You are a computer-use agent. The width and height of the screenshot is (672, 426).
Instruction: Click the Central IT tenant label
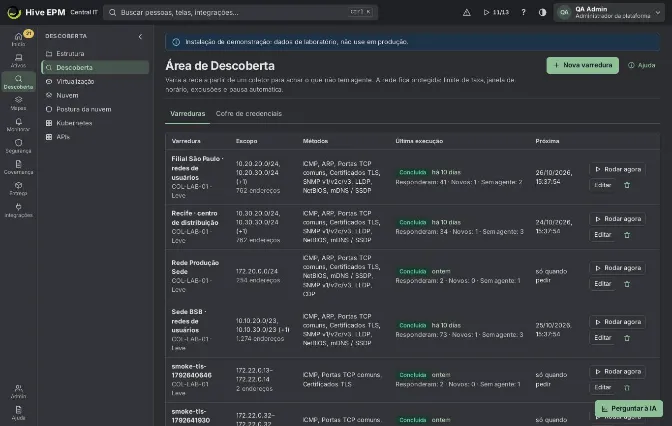click(x=84, y=12)
